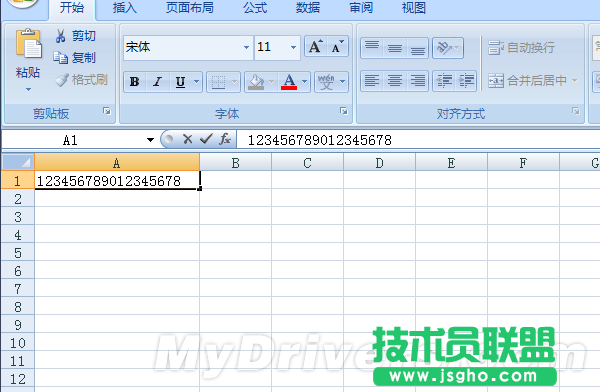Open font color dropdown arrow
Screen dimensions: 600x392
tap(305, 82)
